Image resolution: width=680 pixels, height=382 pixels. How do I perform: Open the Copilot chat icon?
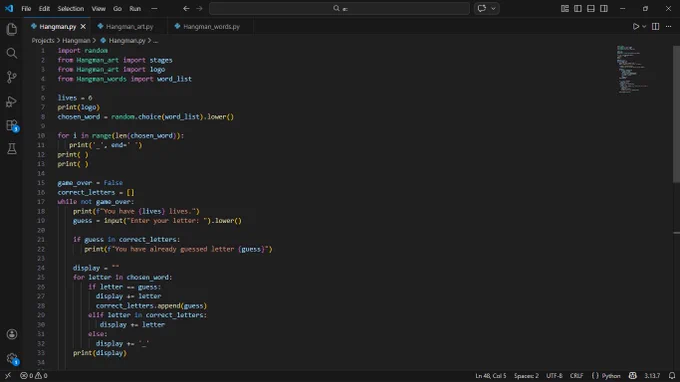point(482,8)
